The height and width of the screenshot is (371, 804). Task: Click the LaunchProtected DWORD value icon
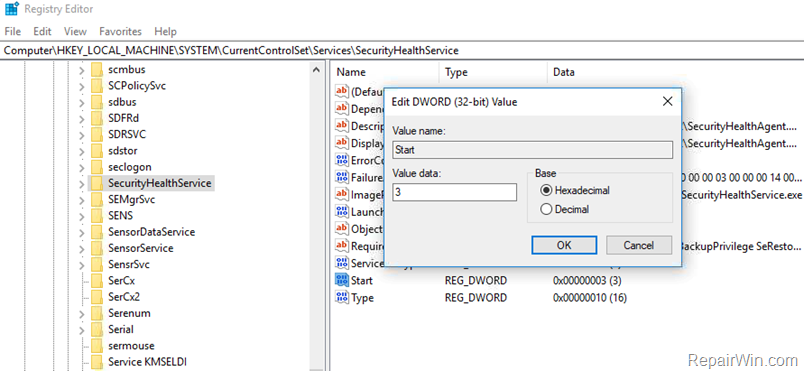point(341,211)
